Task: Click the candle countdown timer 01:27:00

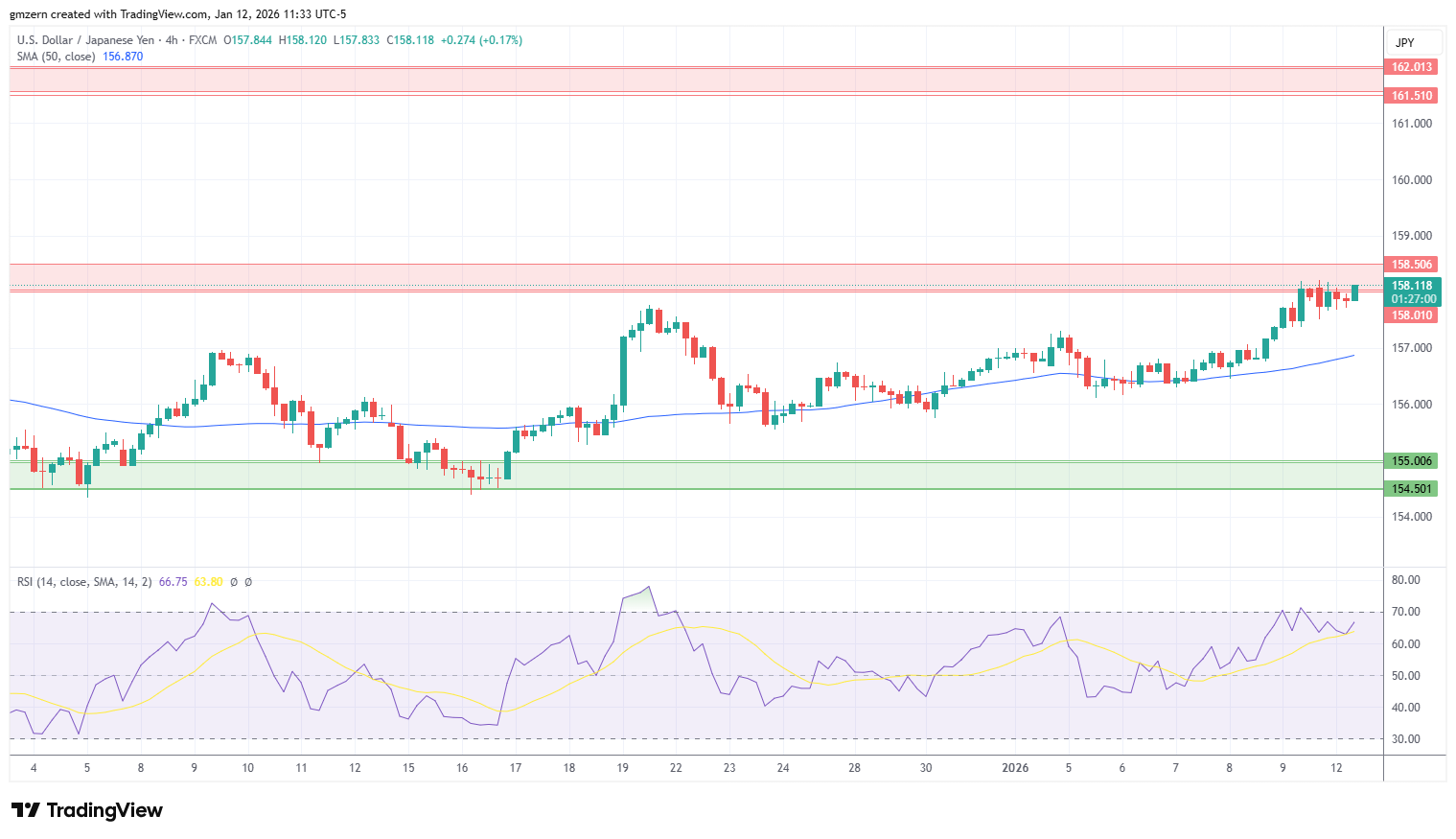Action: 1412,299
